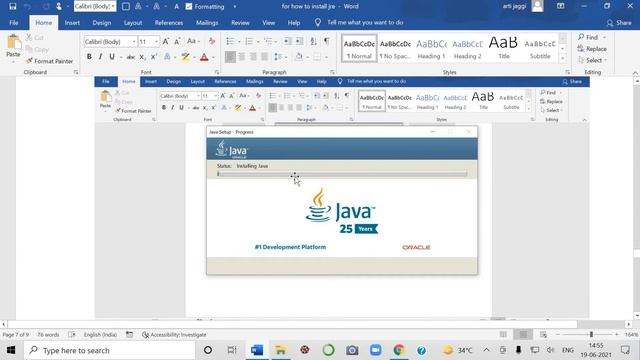Open the File tab
This screenshot has height=360, width=640.
click(13, 23)
